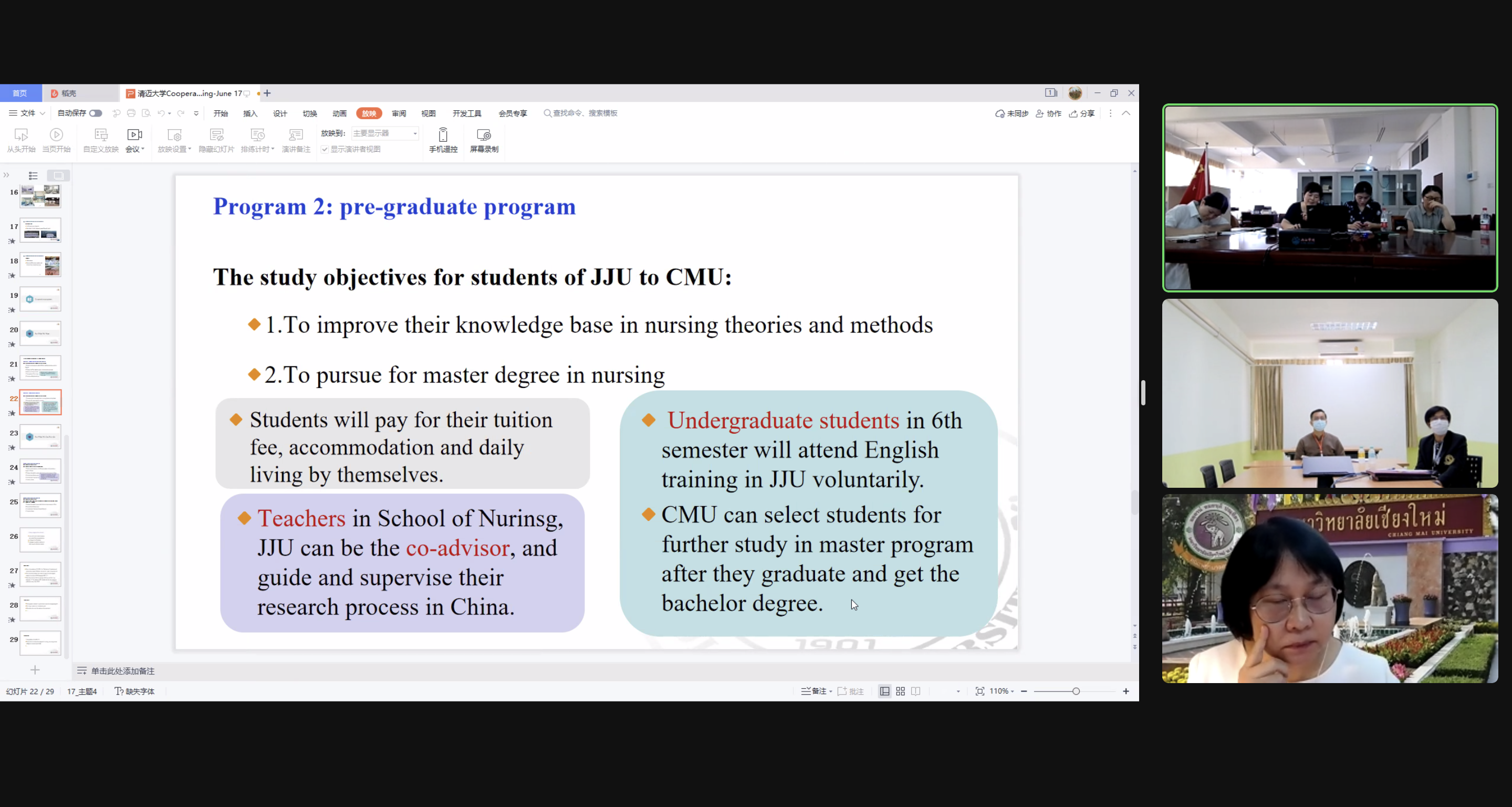This screenshot has height=807, width=1512.
Task: Open 演讲备注 speaker notes
Action: coord(296,140)
